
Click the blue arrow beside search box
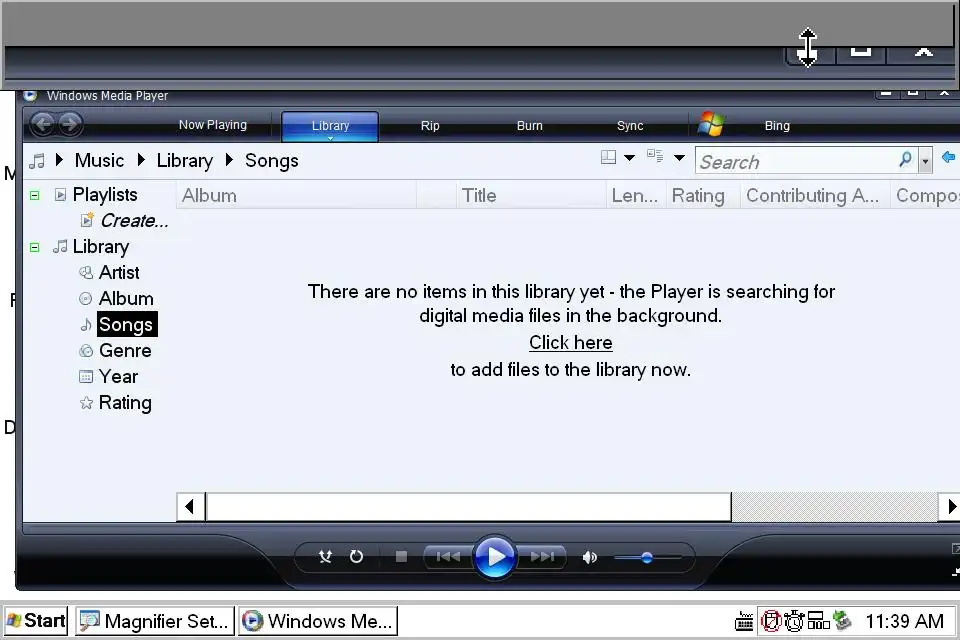click(x=948, y=157)
